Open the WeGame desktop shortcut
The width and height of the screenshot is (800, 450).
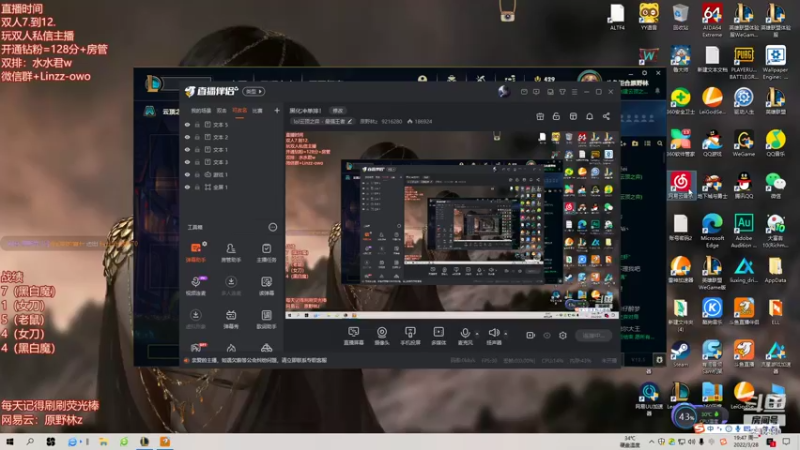[x=743, y=143]
